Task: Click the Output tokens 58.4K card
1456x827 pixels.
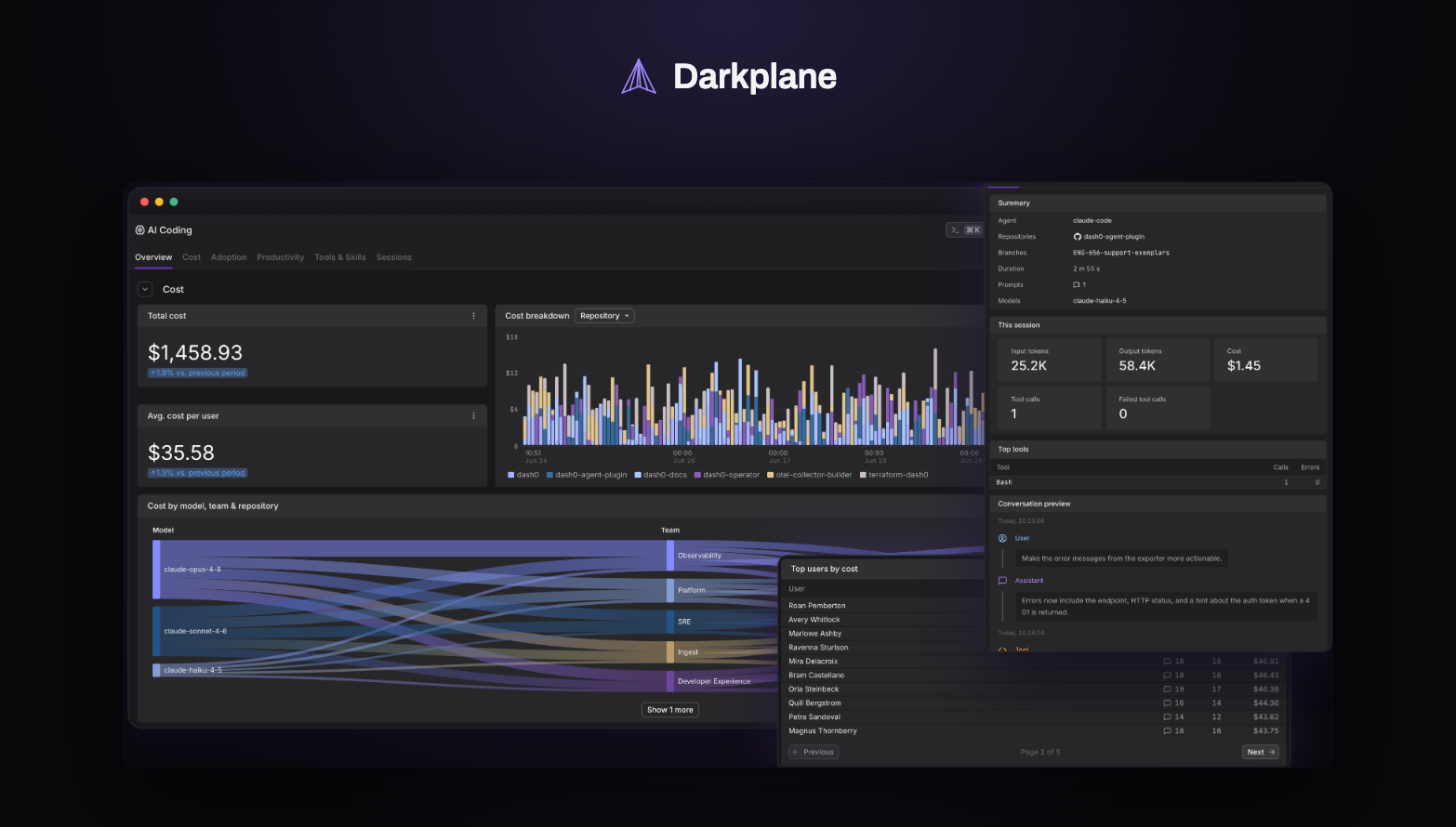Action: coord(1158,360)
